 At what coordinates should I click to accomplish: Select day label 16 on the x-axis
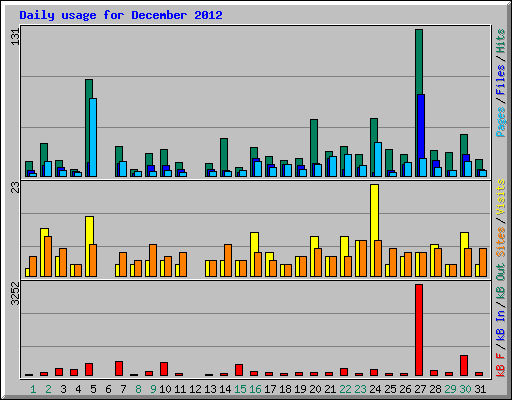tap(255, 389)
